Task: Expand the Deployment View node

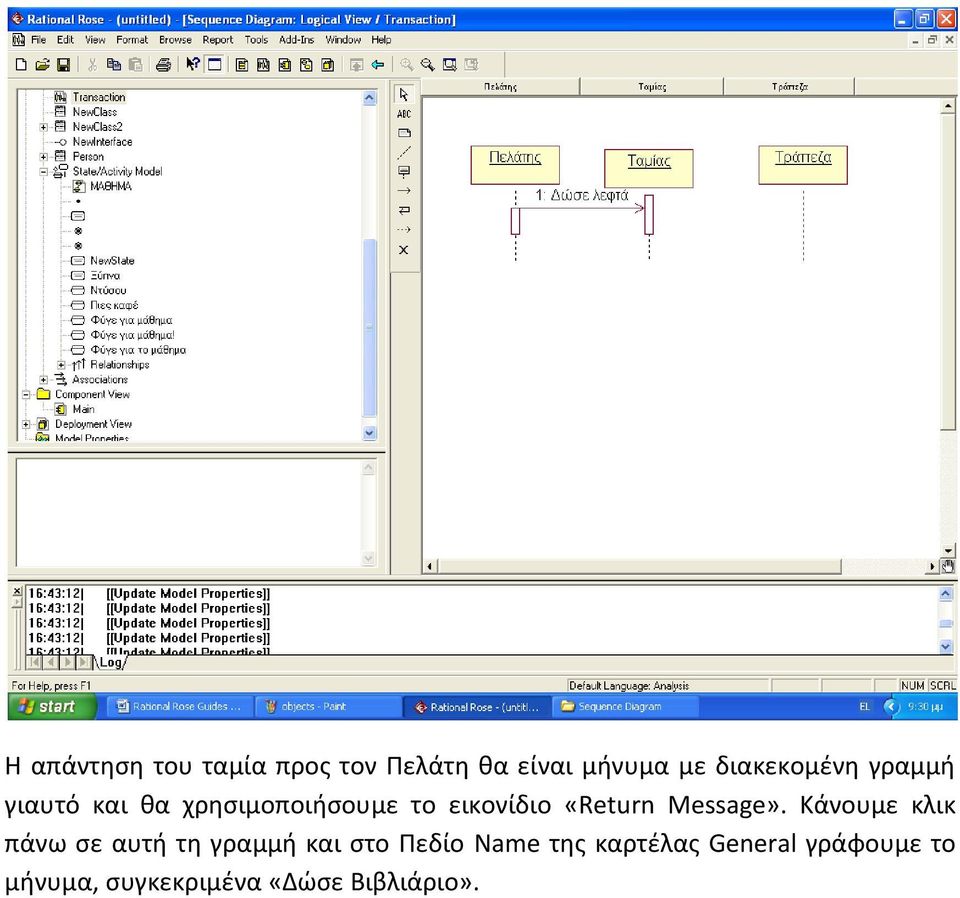Action: [26, 424]
